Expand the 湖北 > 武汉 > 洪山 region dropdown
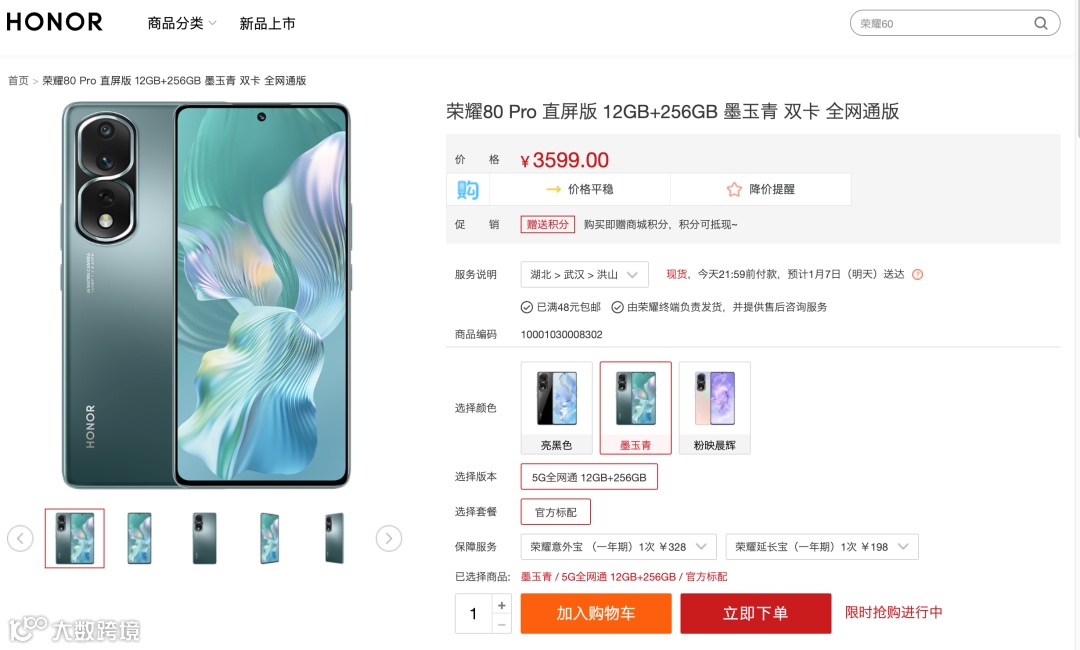The height and width of the screenshot is (650, 1080). tap(584, 274)
